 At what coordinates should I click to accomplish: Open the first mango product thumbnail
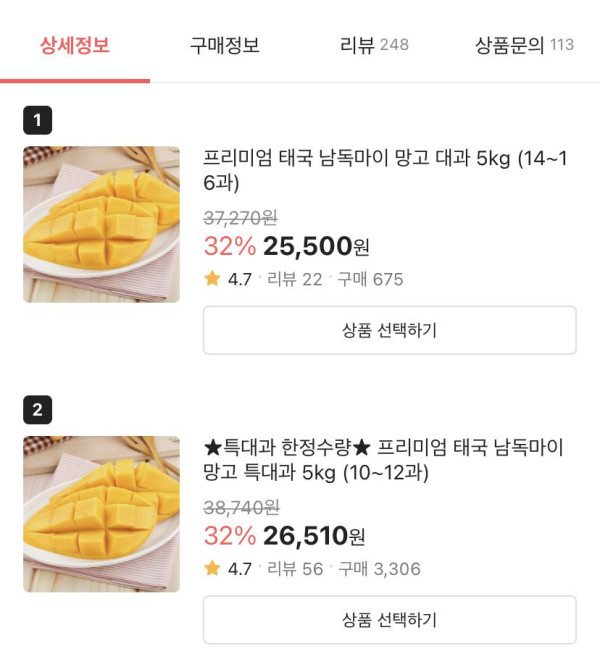101,225
